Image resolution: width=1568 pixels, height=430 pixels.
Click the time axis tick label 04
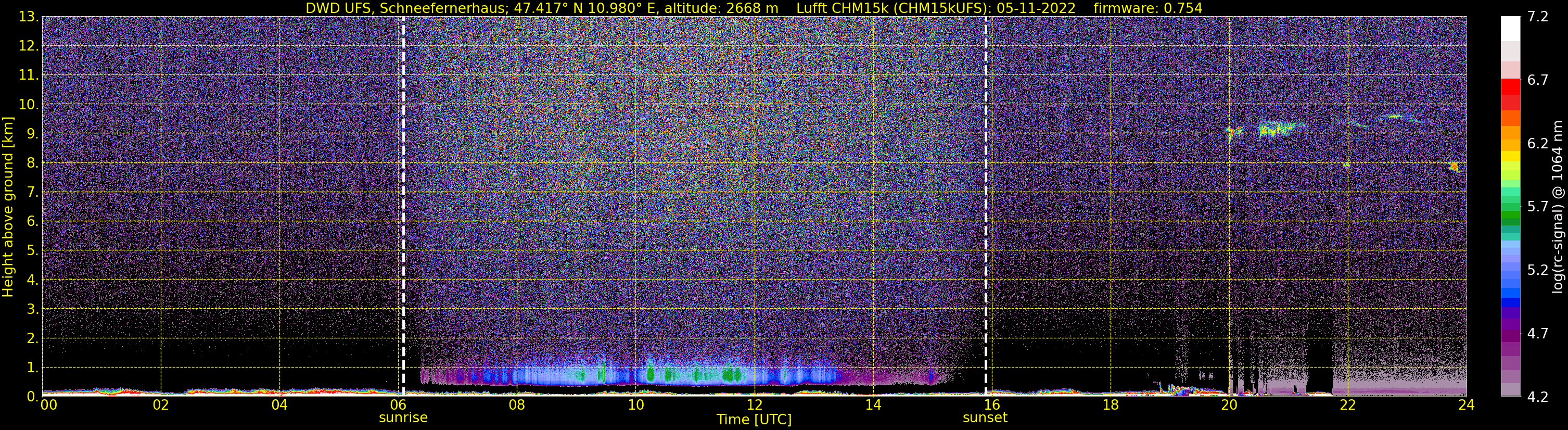coord(279,405)
